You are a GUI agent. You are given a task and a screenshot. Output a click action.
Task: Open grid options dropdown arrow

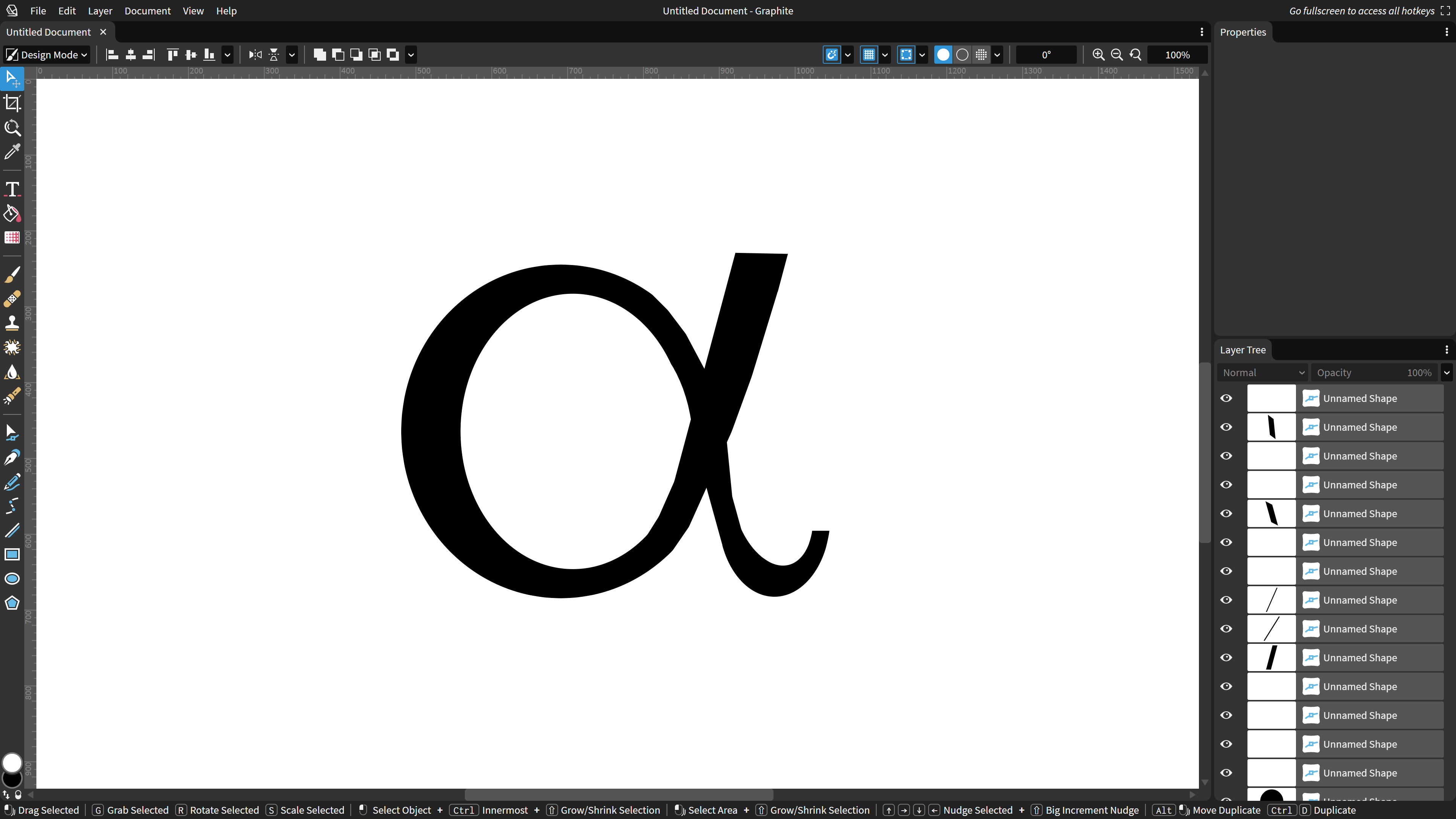point(885,55)
